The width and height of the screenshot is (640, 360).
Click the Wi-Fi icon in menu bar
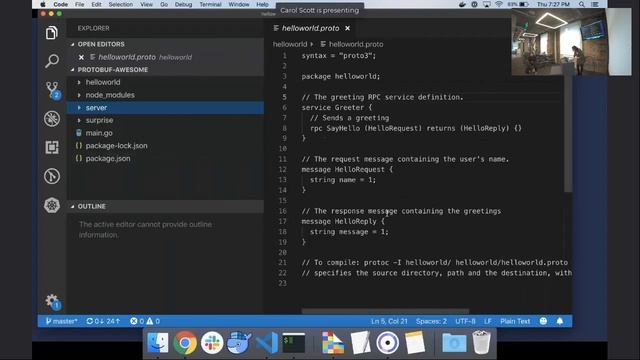pyautogui.click(x=499, y=4)
